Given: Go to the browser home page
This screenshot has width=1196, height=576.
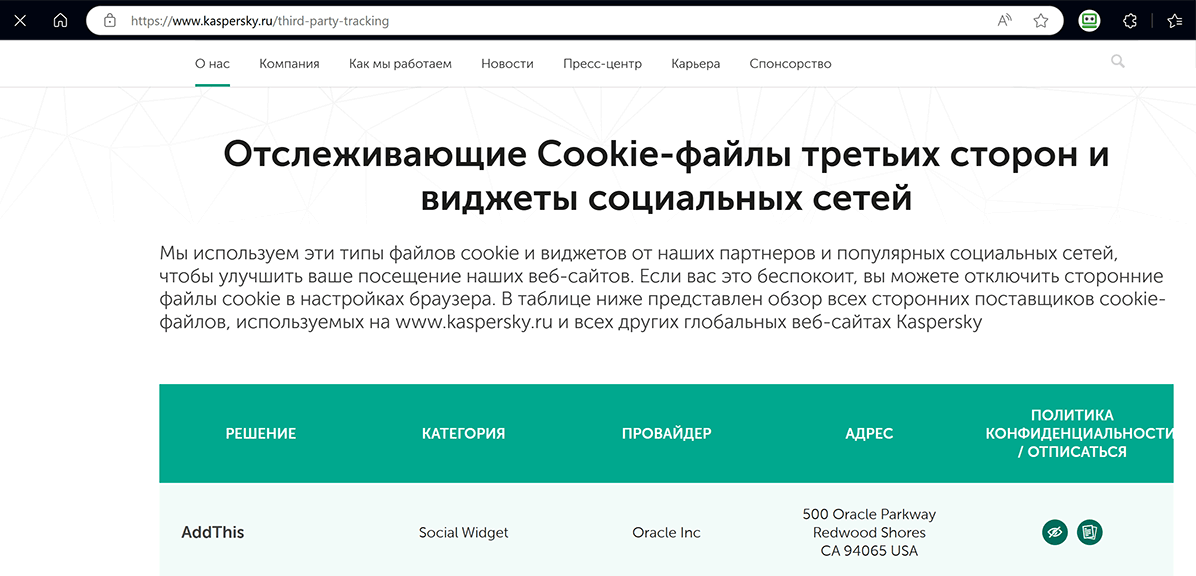Looking at the screenshot, I should 60,21.
